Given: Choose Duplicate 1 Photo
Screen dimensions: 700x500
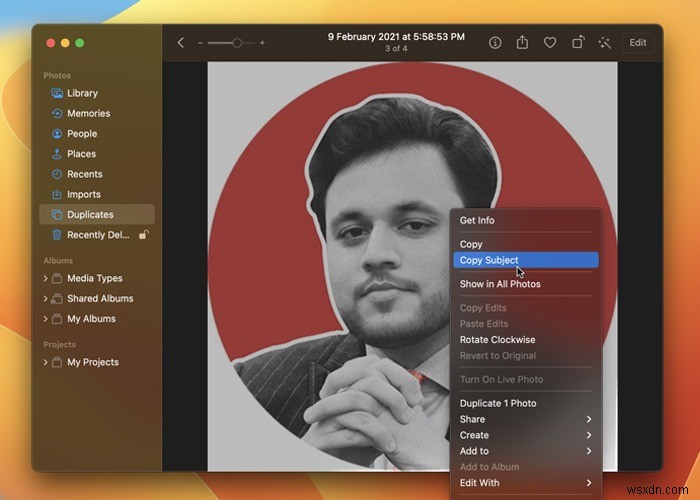Looking at the screenshot, I should click(526, 404).
